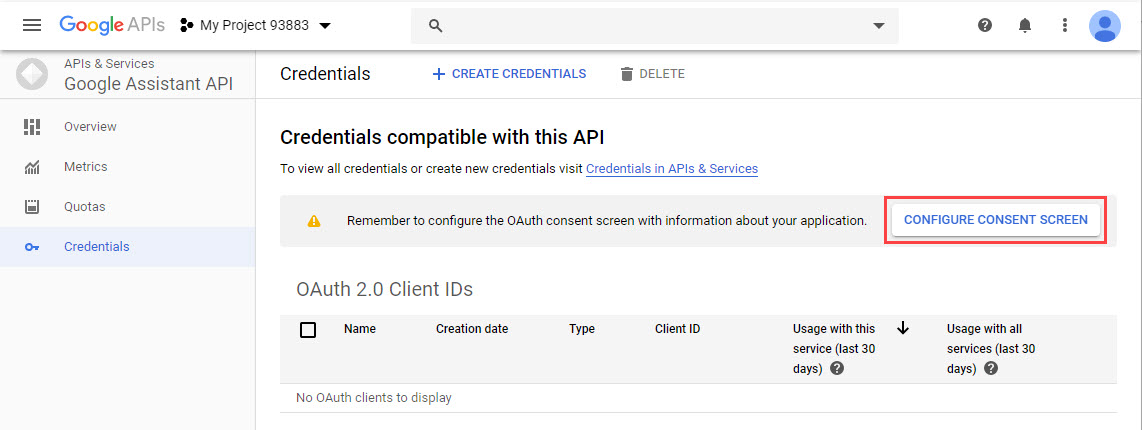The width and height of the screenshot is (1142, 430).
Task: Open the three-dot more options menu
Action: point(1065,26)
